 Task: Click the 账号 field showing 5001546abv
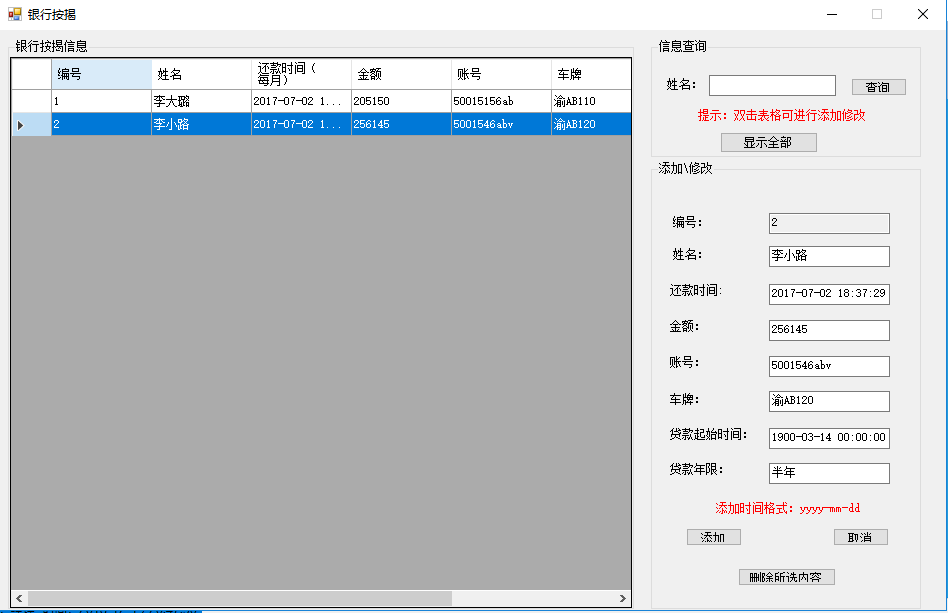[829, 366]
